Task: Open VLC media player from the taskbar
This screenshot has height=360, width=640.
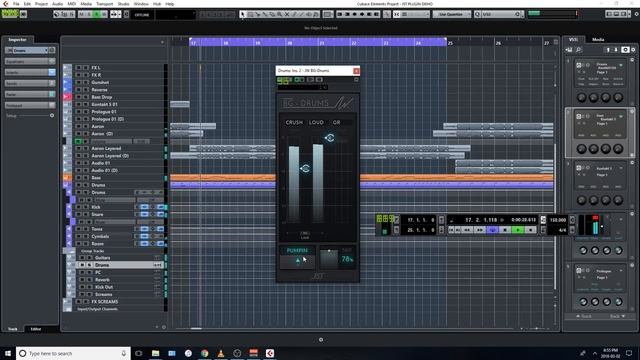Action: [x=221, y=353]
